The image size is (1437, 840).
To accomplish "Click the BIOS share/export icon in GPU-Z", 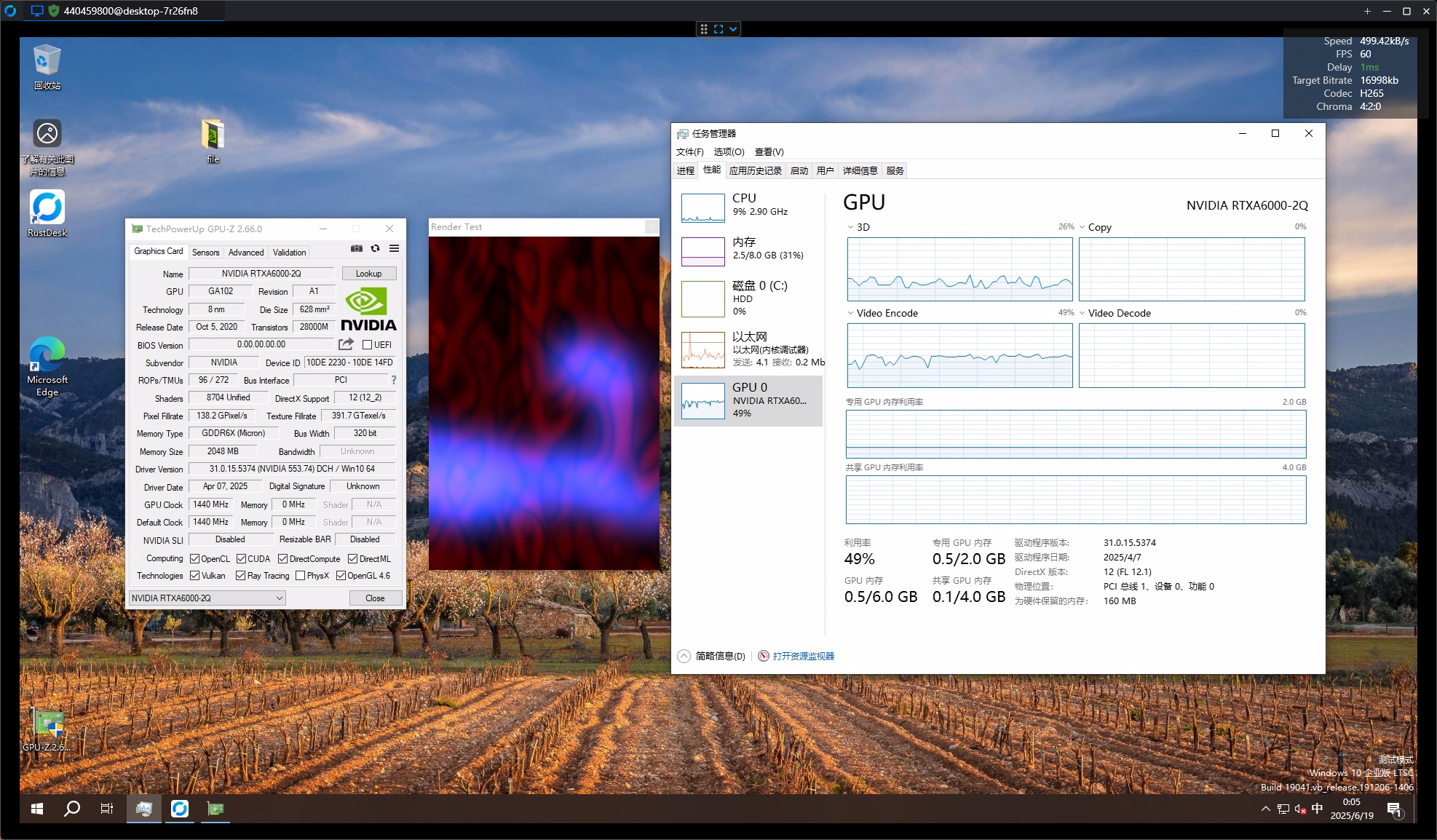I will tap(347, 344).
